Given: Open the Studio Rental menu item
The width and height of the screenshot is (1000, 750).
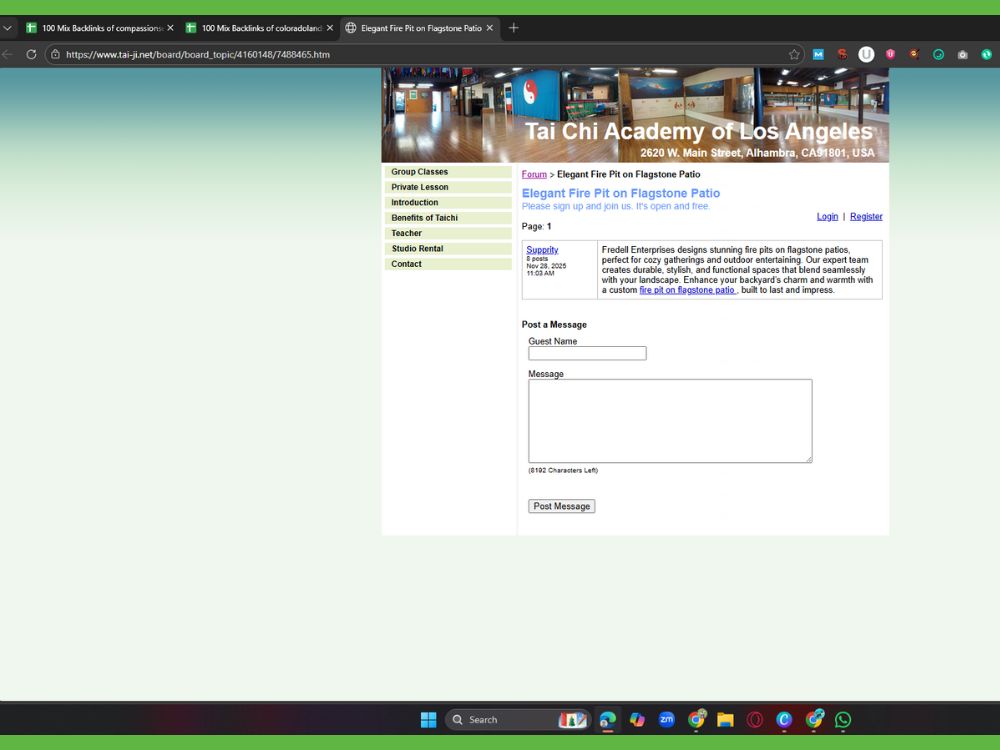Looking at the screenshot, I should pyautogui.click(x=448, y=249).
